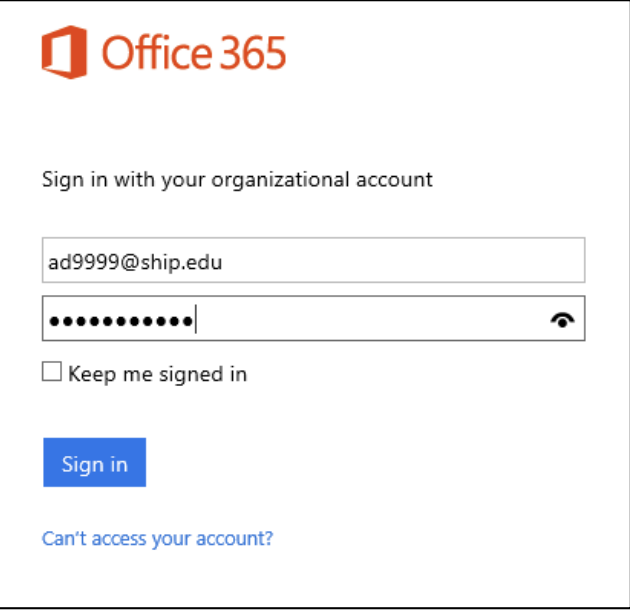Click the orange Office logo icon
This screenshot has width=630, height=610.
coord(64,52)
